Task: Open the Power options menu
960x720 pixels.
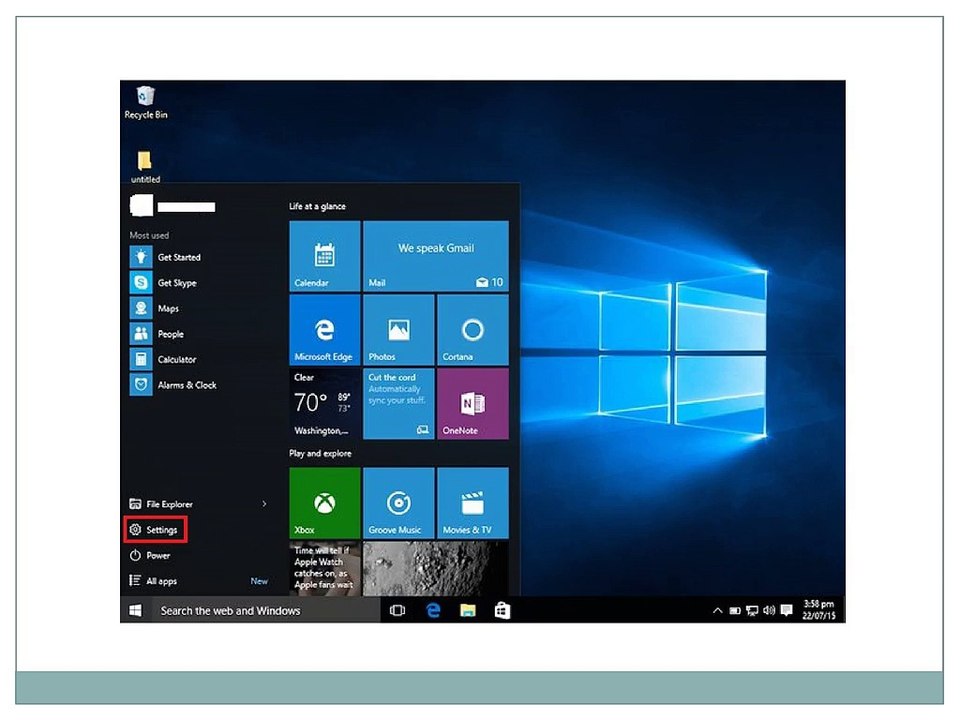Action: pyautogui.click(x=150, y=556)
